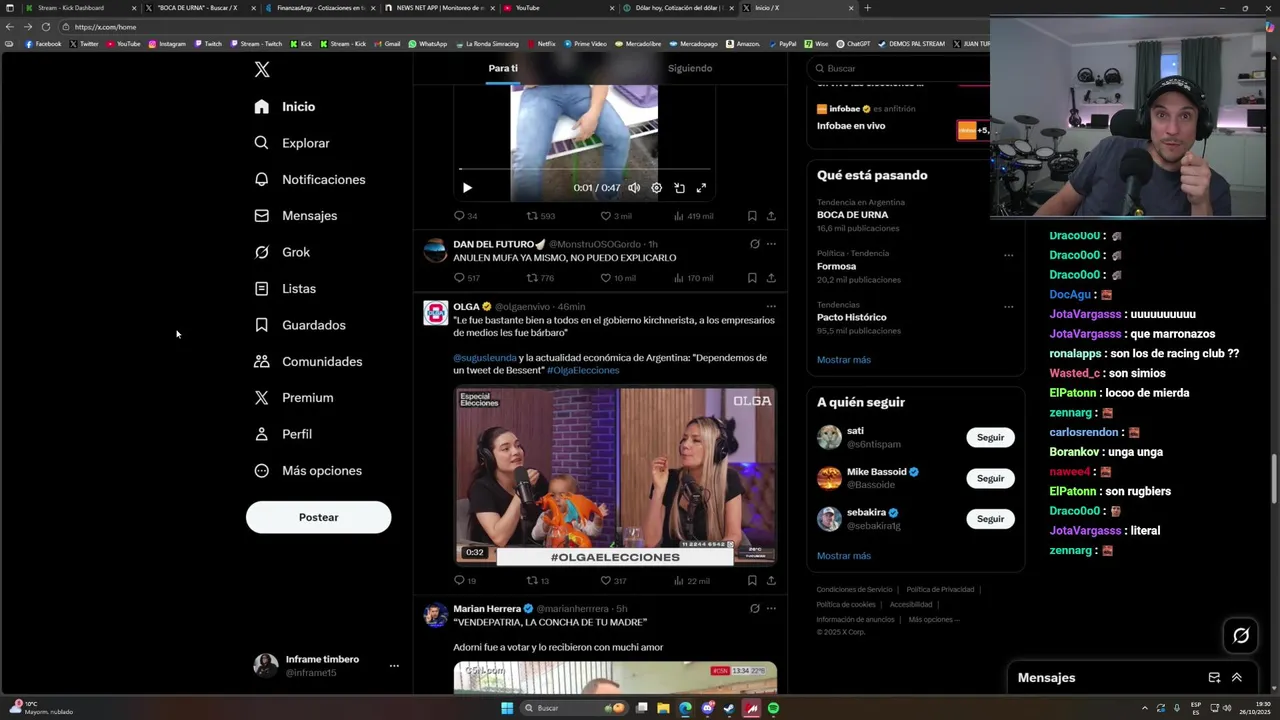Screen dimensions: 1280x720
Task: Click Grok icon on DAN DEL FUTURO post
Action: [x=754, y=244]
